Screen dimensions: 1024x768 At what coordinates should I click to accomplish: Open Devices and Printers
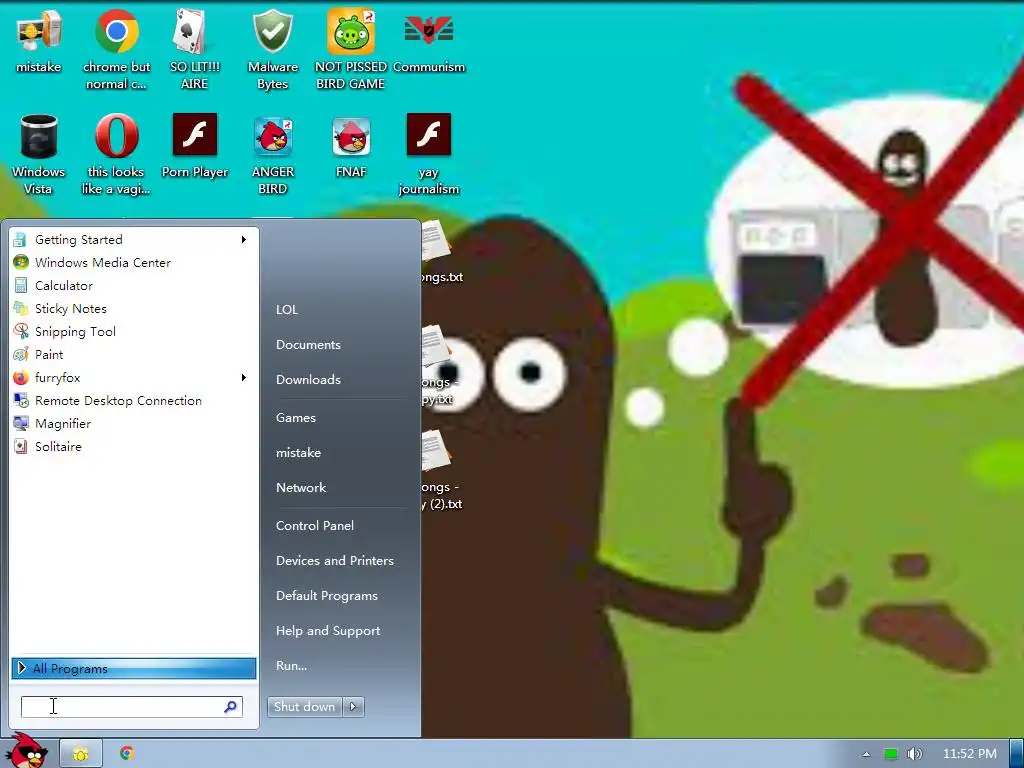click(335, 561)
